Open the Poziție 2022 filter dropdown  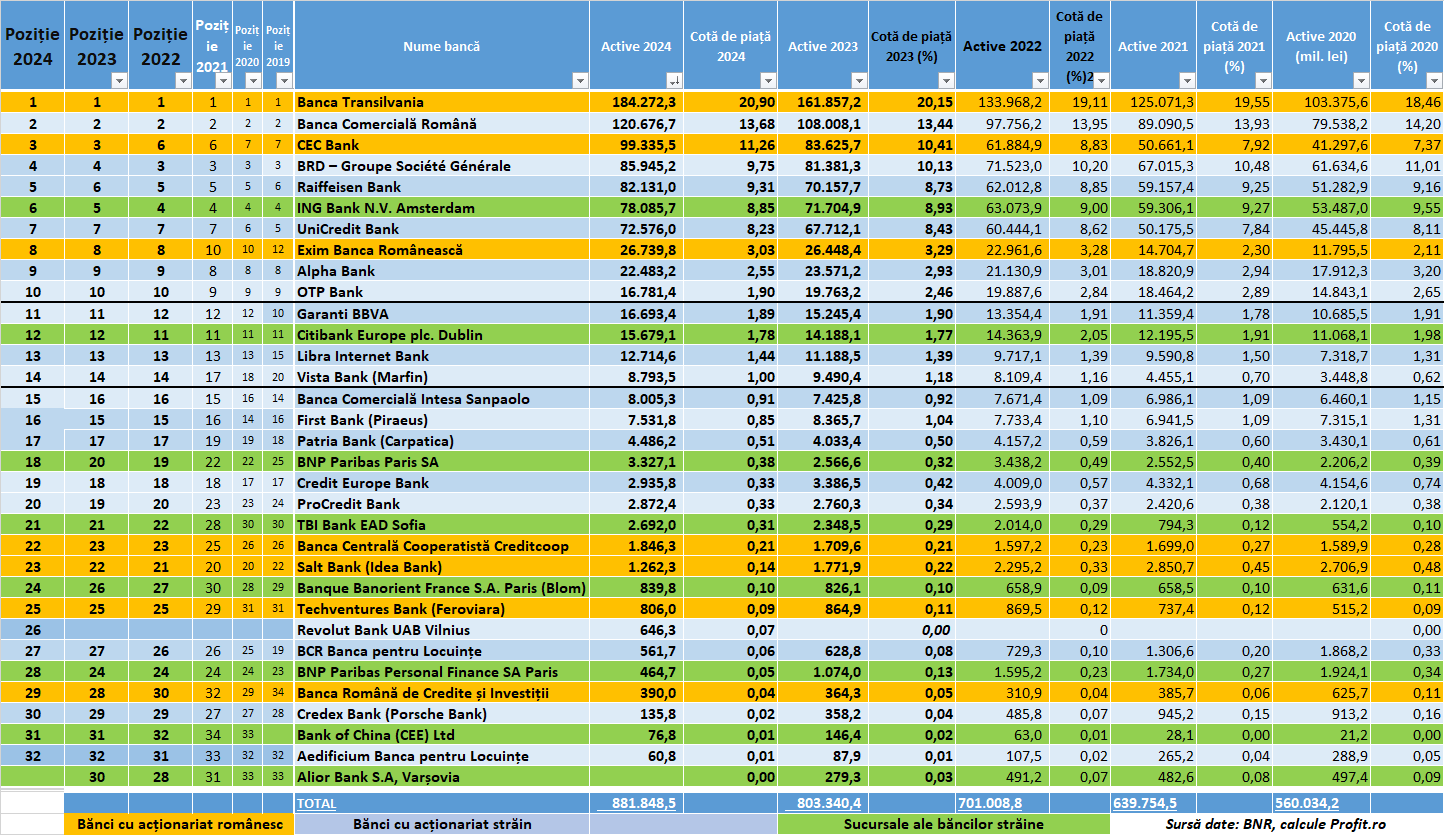[183, 80]
